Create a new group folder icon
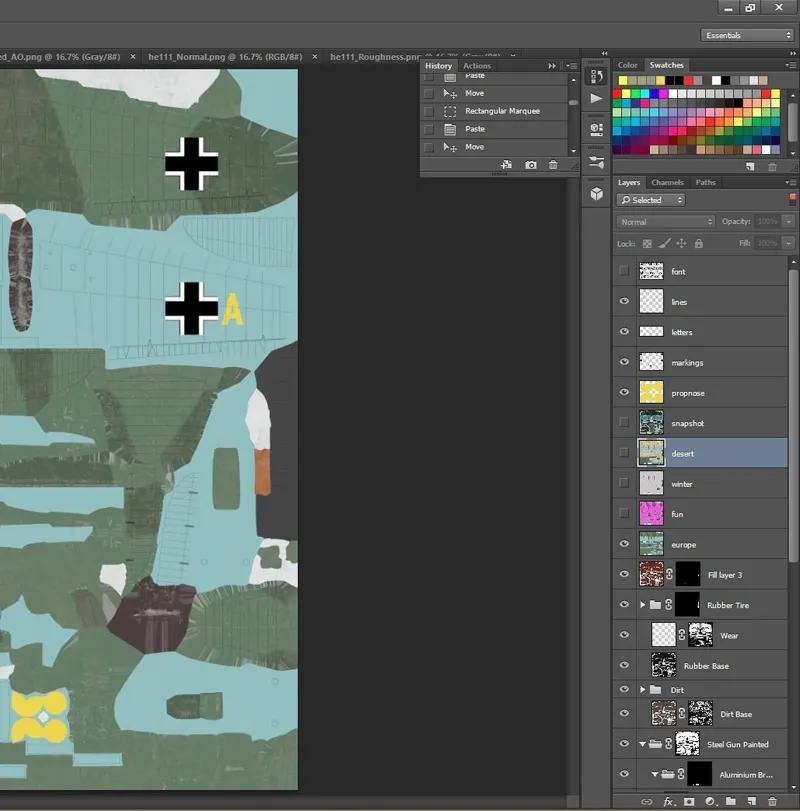800x811 pixels. pos(730,802)
